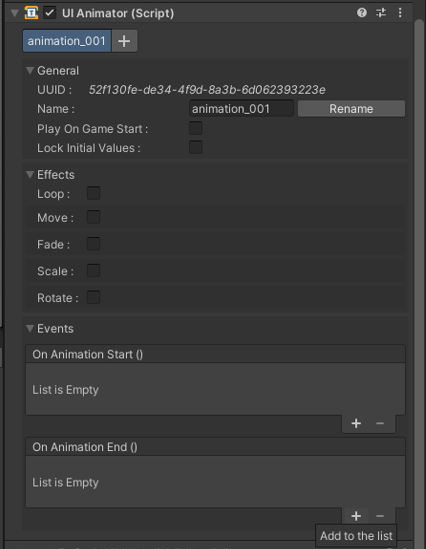Add a listener to On Animation End
The width and height of the screenshot is (426, 549).
356,516
